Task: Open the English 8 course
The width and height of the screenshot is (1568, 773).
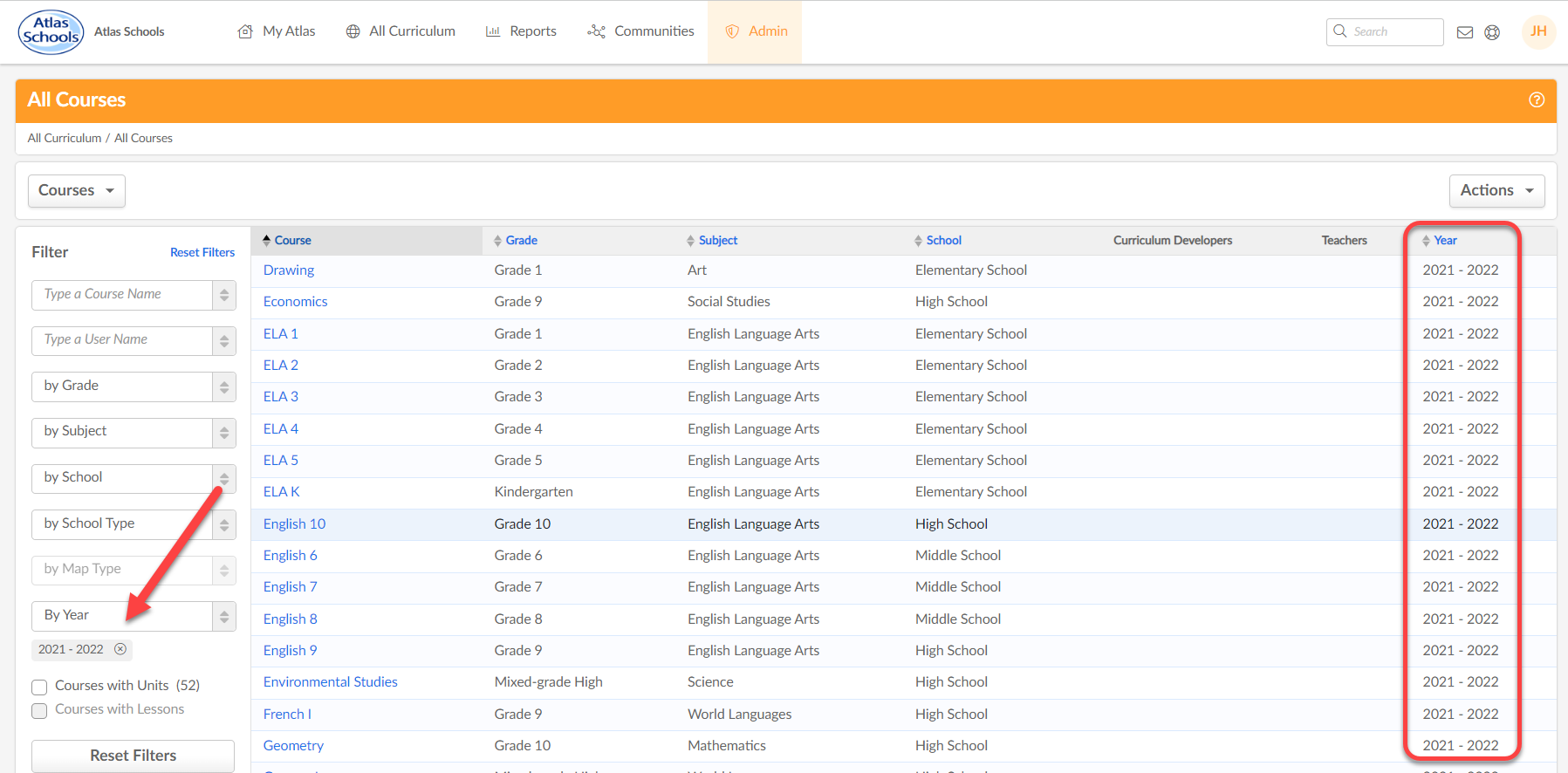Action: [x=291, y=619]
